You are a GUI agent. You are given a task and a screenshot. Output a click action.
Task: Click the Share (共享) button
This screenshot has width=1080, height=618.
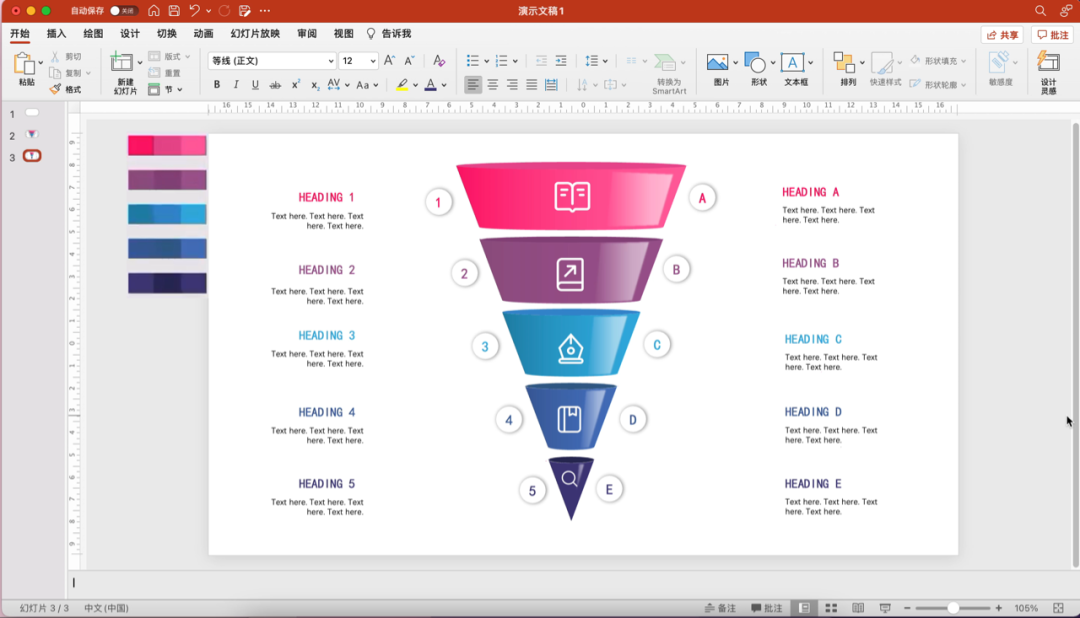tap(1002, 35)
